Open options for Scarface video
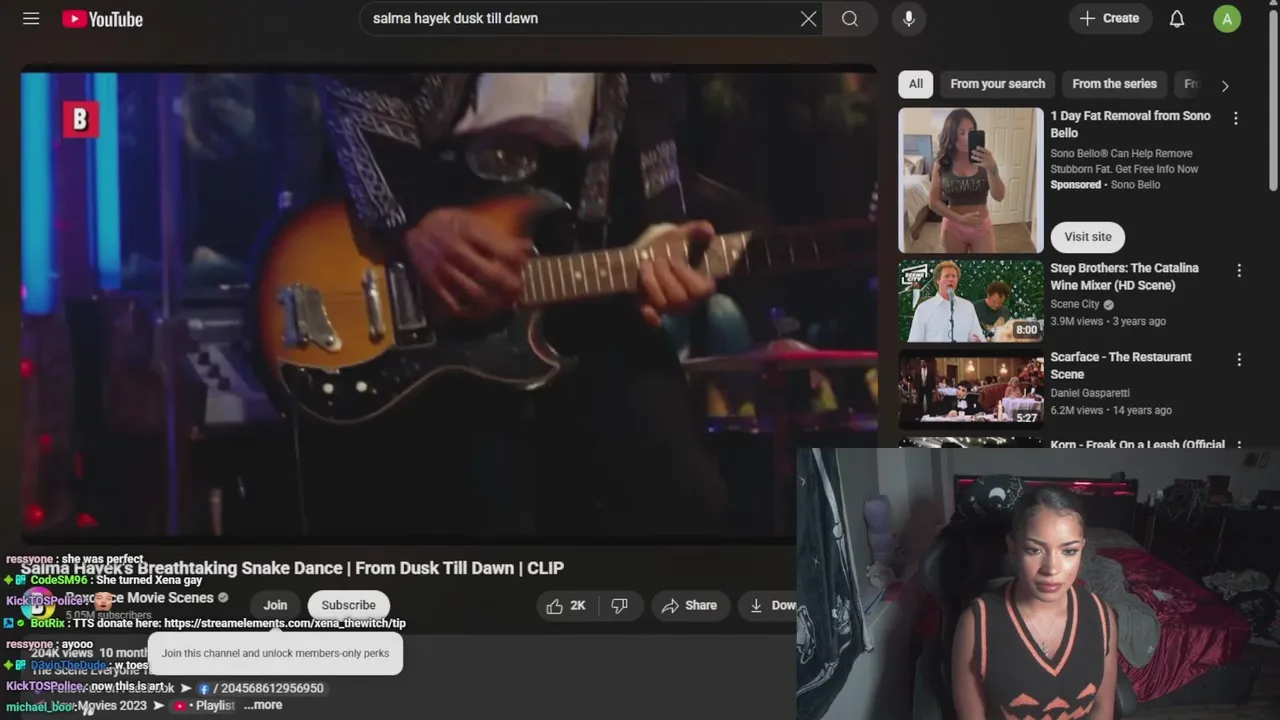Image resolution: width=1280 pixels, height=720 pixels. (1239, 359)
